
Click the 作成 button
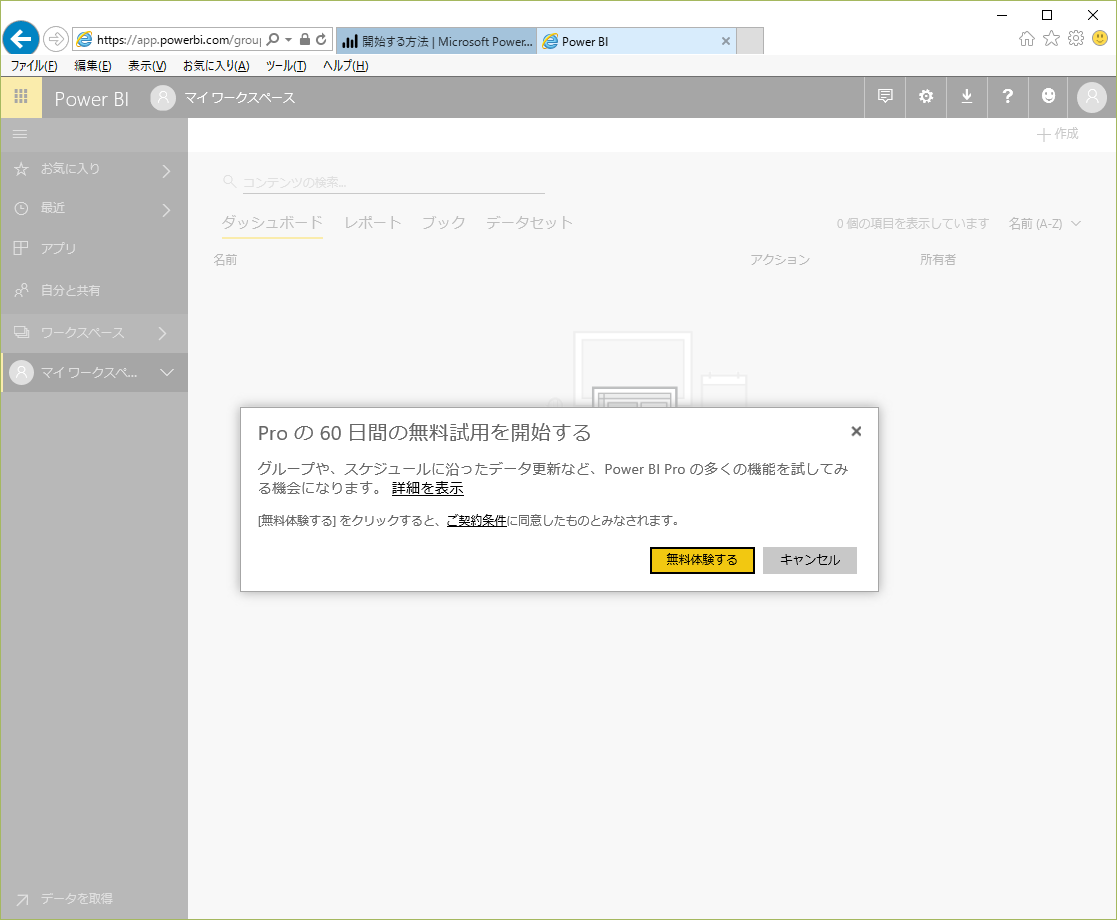(x=1057, y=134)
